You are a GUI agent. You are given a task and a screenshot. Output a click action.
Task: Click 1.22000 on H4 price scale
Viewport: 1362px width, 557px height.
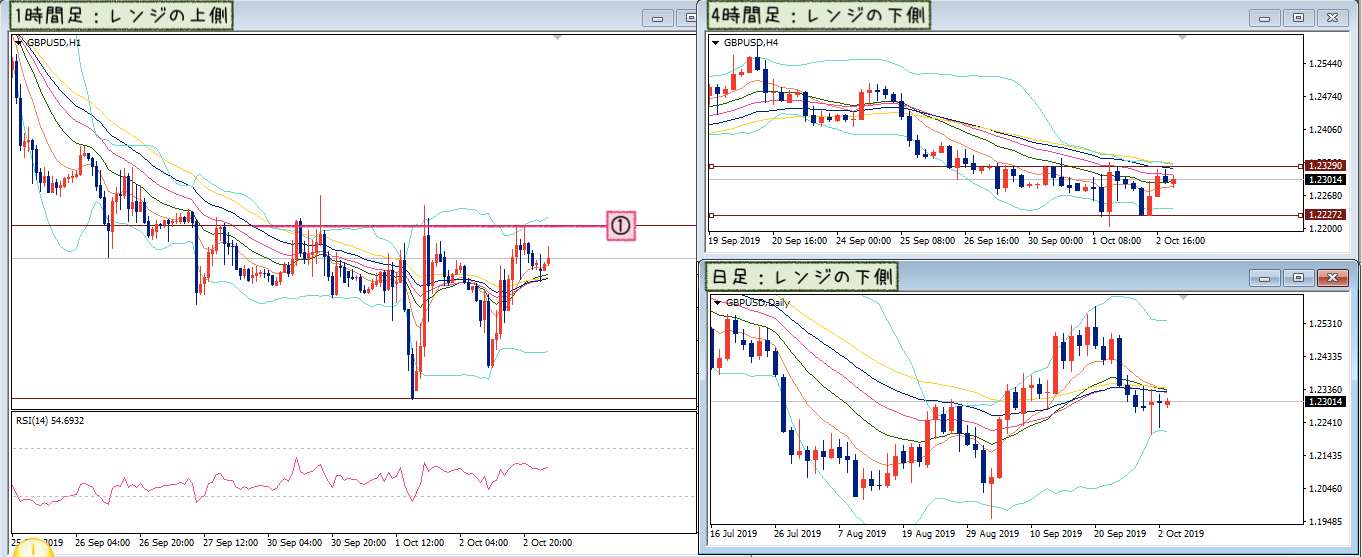(1326, 229)
